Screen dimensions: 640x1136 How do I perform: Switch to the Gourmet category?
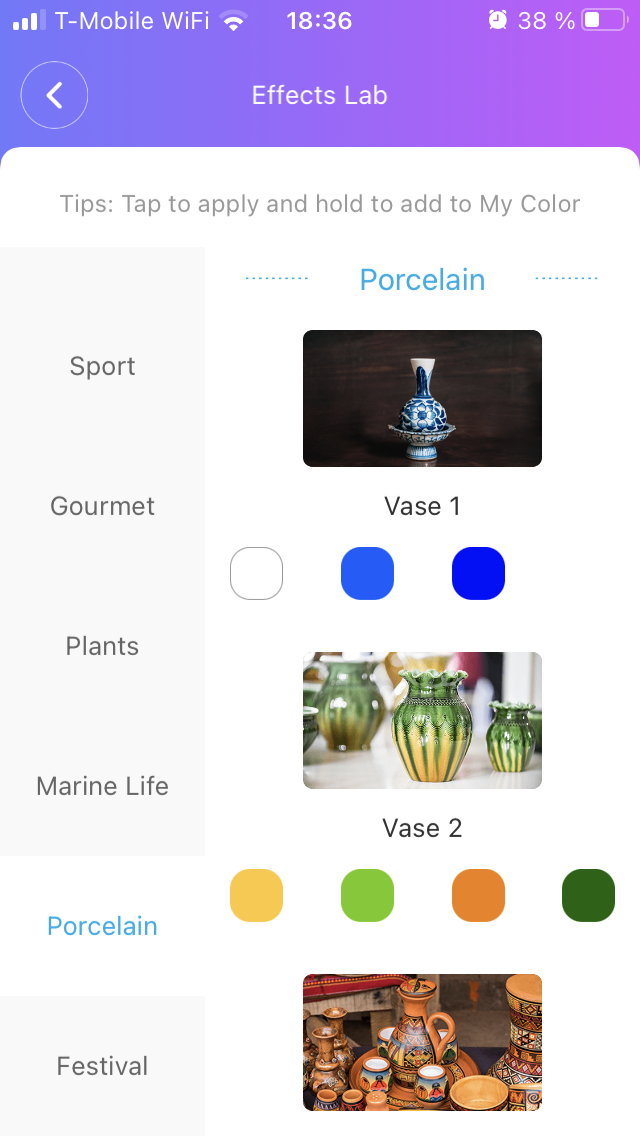tap(102, 506)
